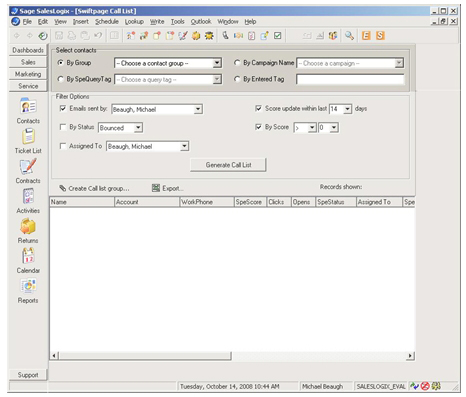Open Returns from the navigation bar
The height and width of the screenshot is (397, 466).
[x=28, y=231]
